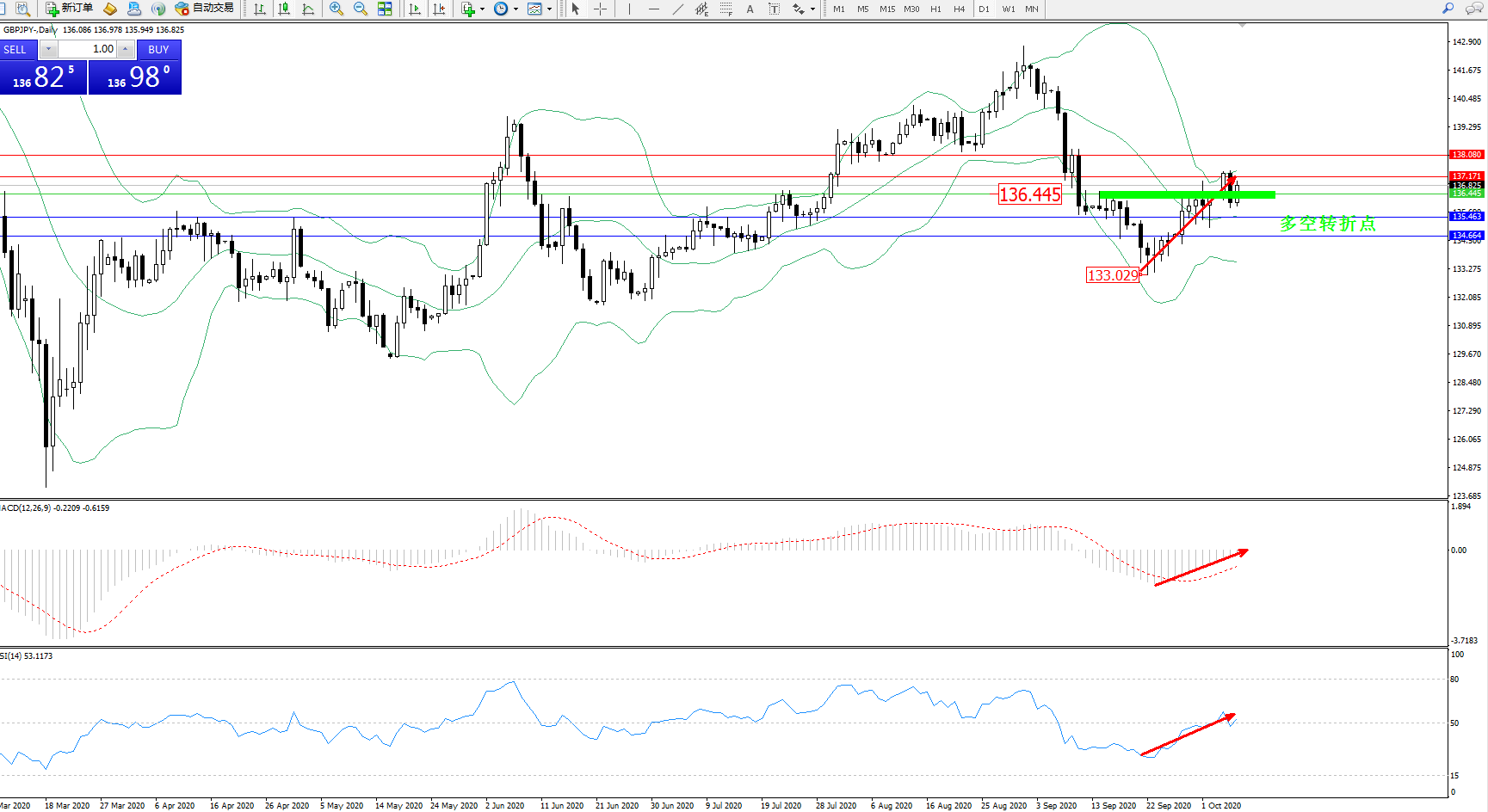Increase lot volume with up arrow

[126, 49]
